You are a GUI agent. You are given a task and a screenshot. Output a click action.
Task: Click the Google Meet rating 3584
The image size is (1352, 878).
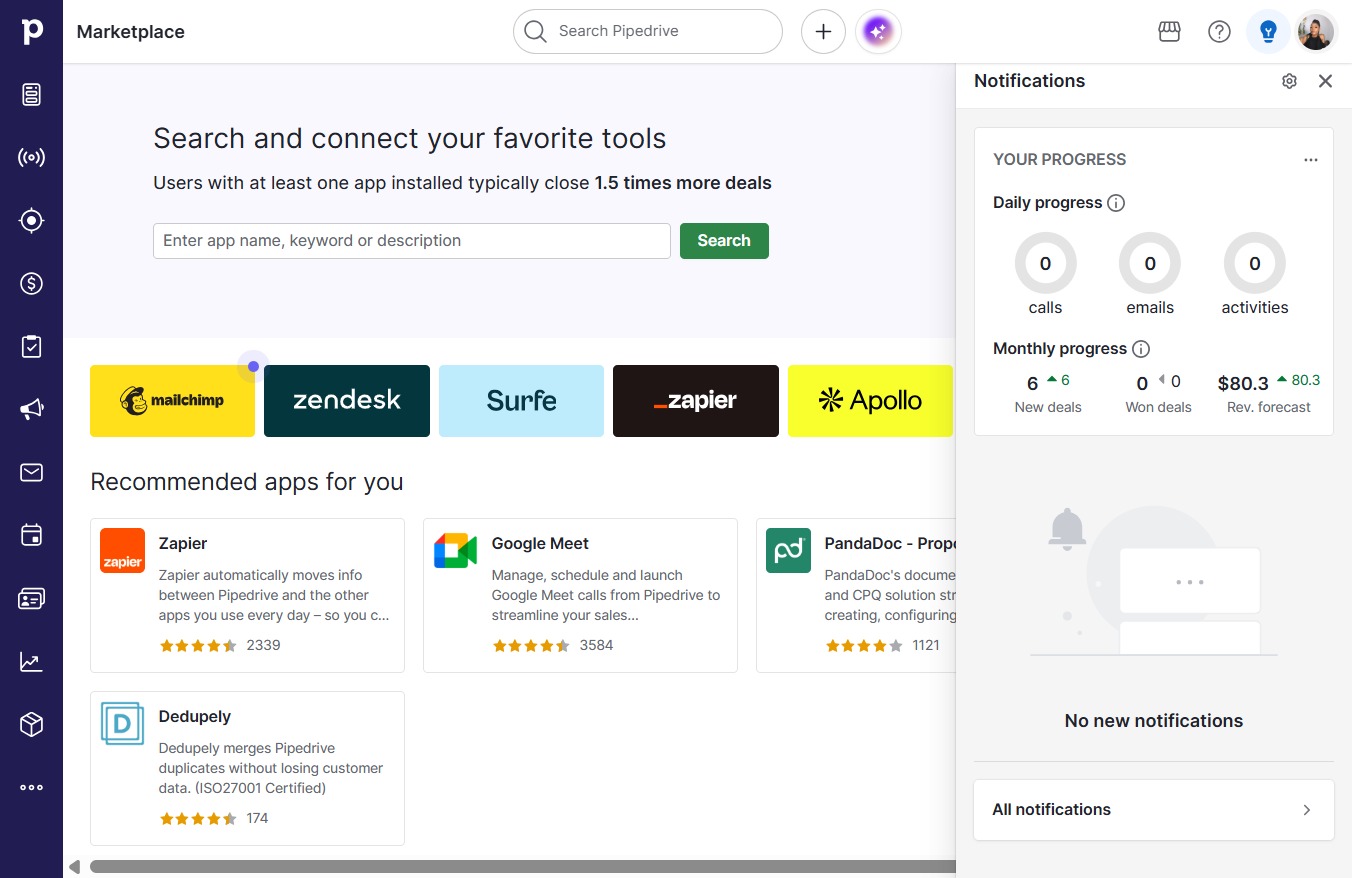[553, 646]
